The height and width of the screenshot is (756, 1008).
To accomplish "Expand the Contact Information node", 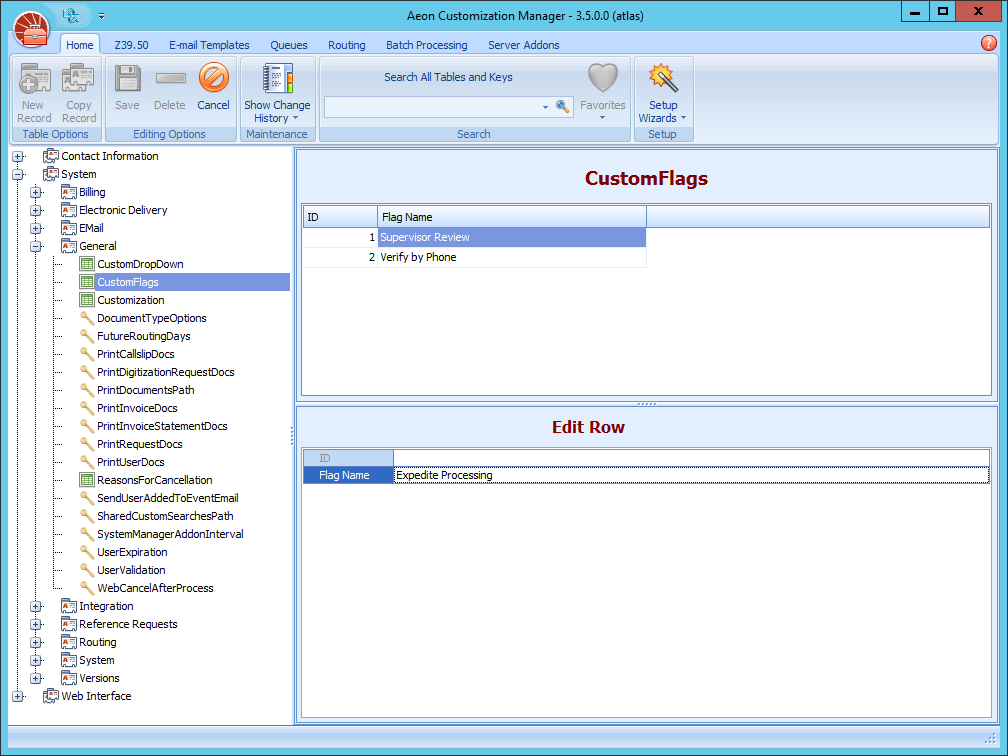I will [x=18, y=156].
